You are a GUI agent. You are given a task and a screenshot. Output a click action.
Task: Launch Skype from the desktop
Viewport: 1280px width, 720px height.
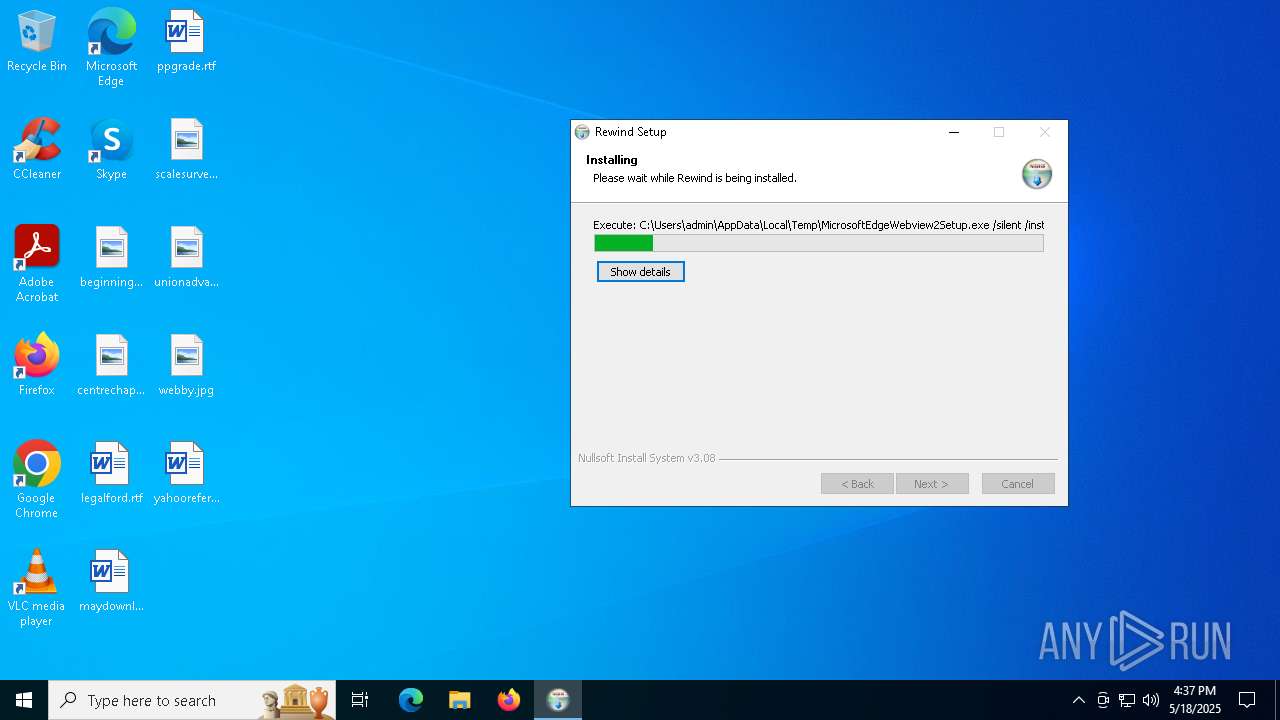[111, 150]
